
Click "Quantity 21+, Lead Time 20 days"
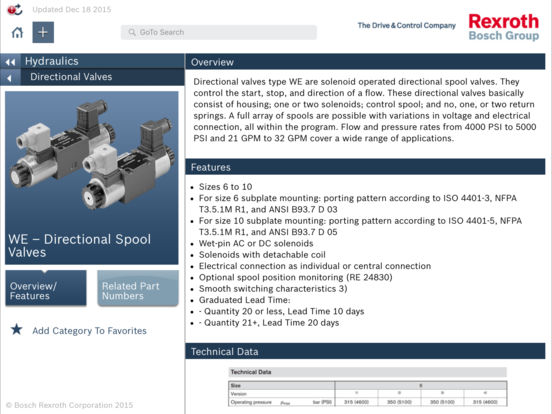click(x=271, y=322)
